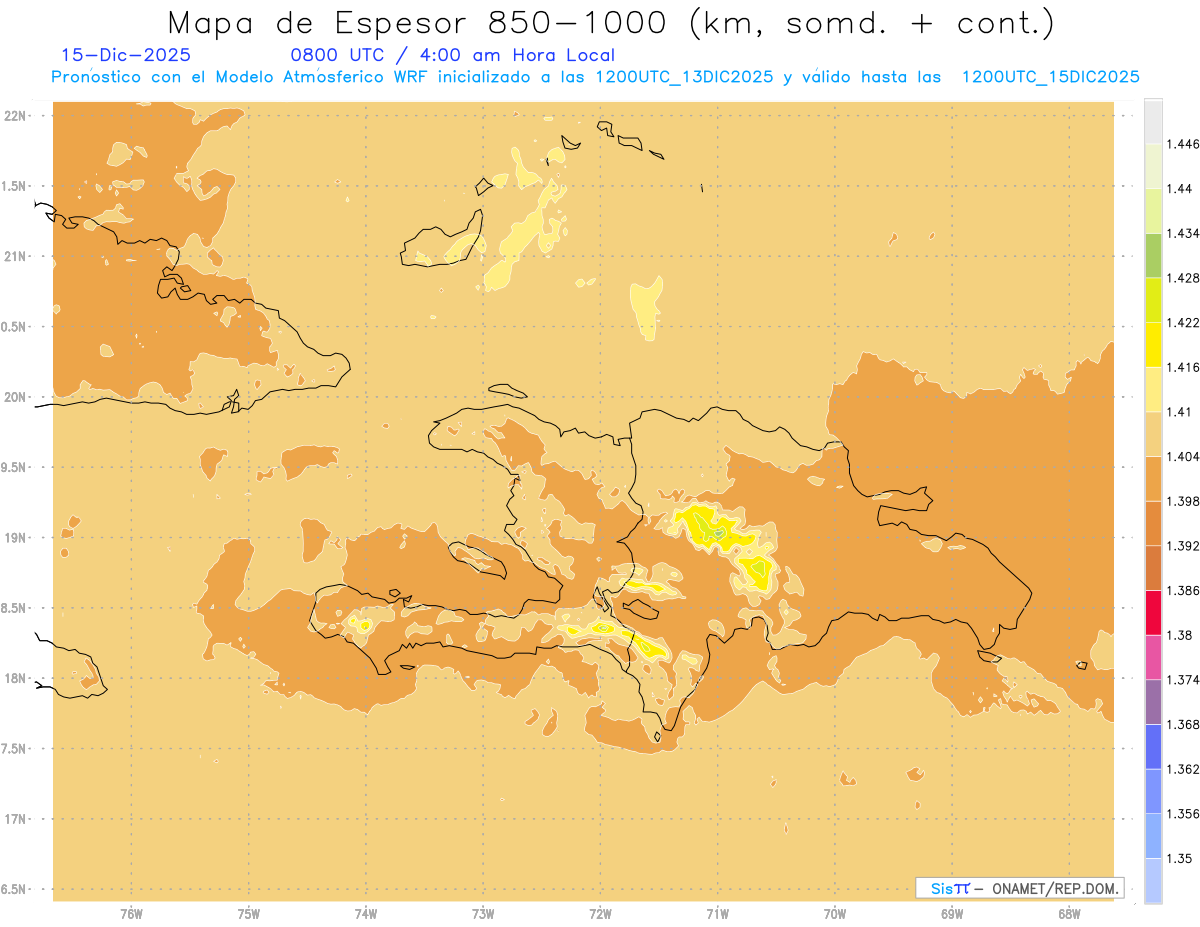The image size is (1200, 927).
Task: Click the 1.35 label at the bottom of the legend
Action: point(1180,858)
